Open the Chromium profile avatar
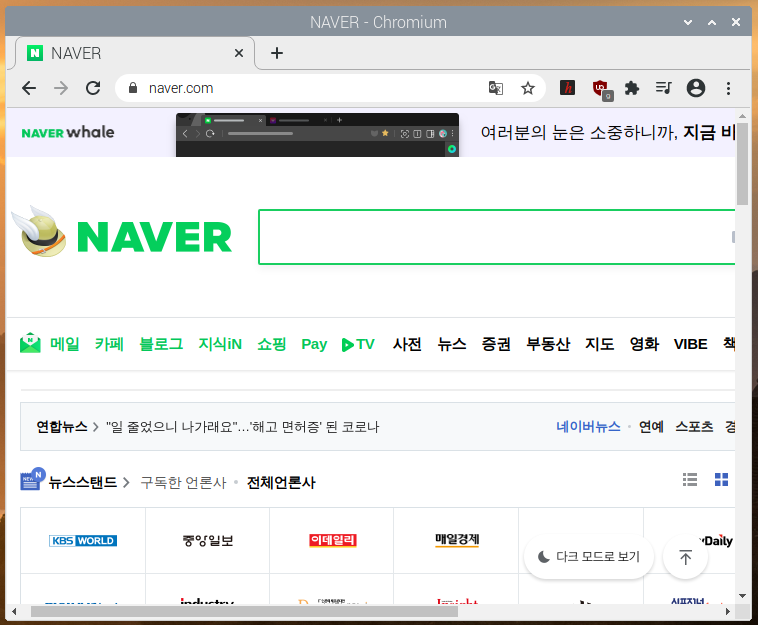This screenshot has width=758, height=625. [x=696, y=88]
